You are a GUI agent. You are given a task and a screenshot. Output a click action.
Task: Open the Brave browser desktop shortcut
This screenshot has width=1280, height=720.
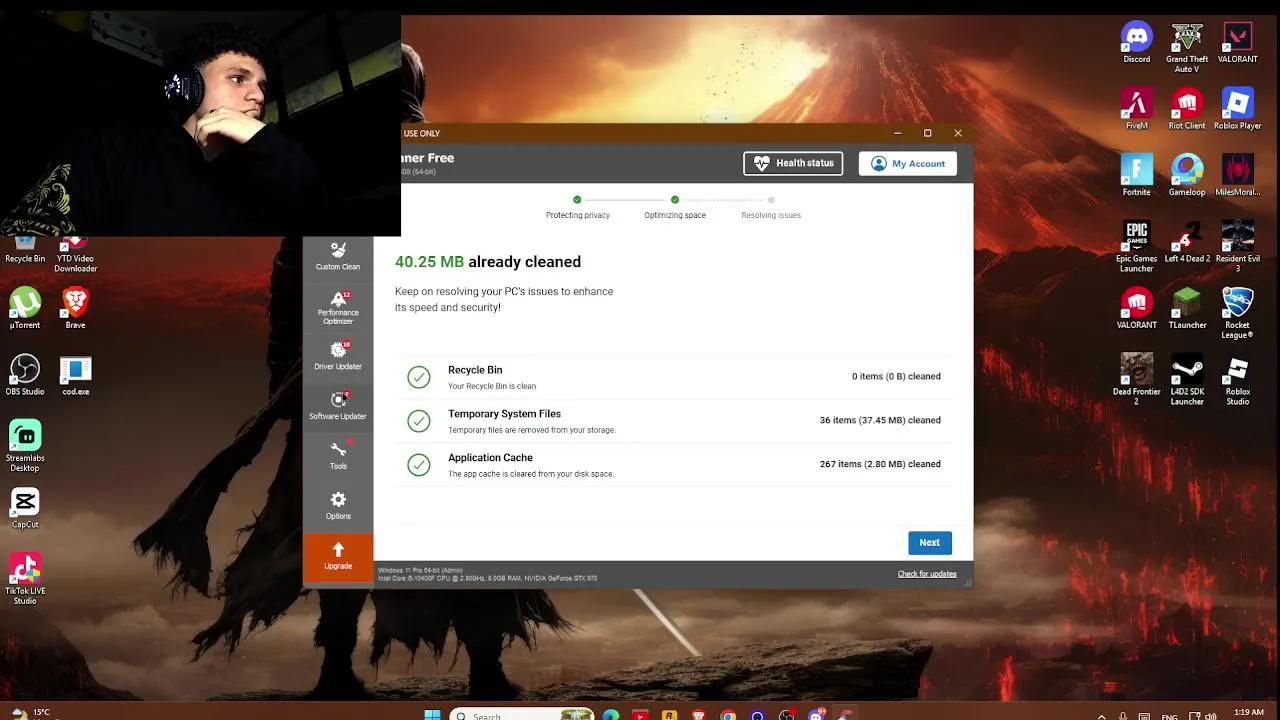[75, 309]
